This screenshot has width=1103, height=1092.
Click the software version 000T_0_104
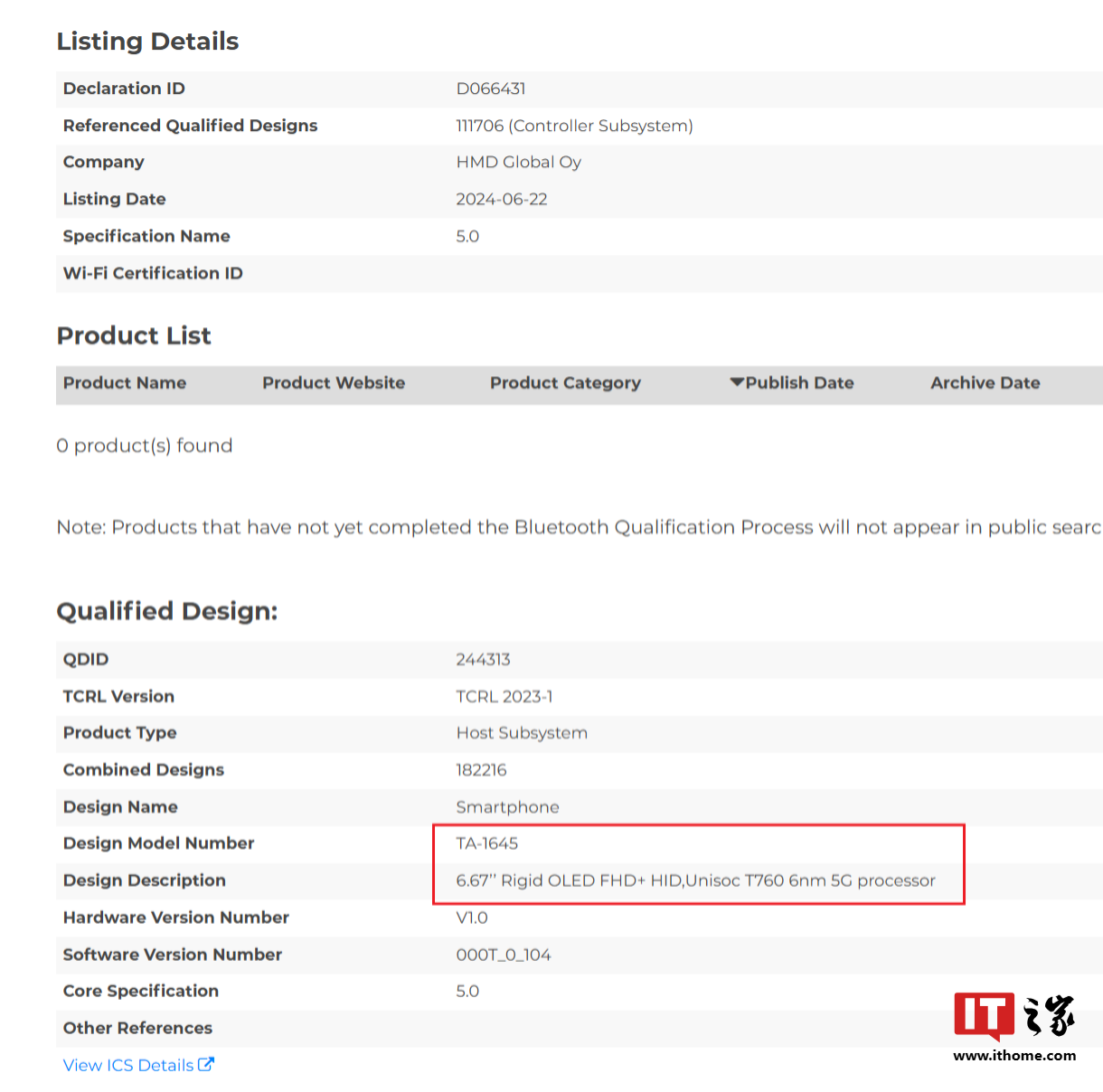click(504, 955)
